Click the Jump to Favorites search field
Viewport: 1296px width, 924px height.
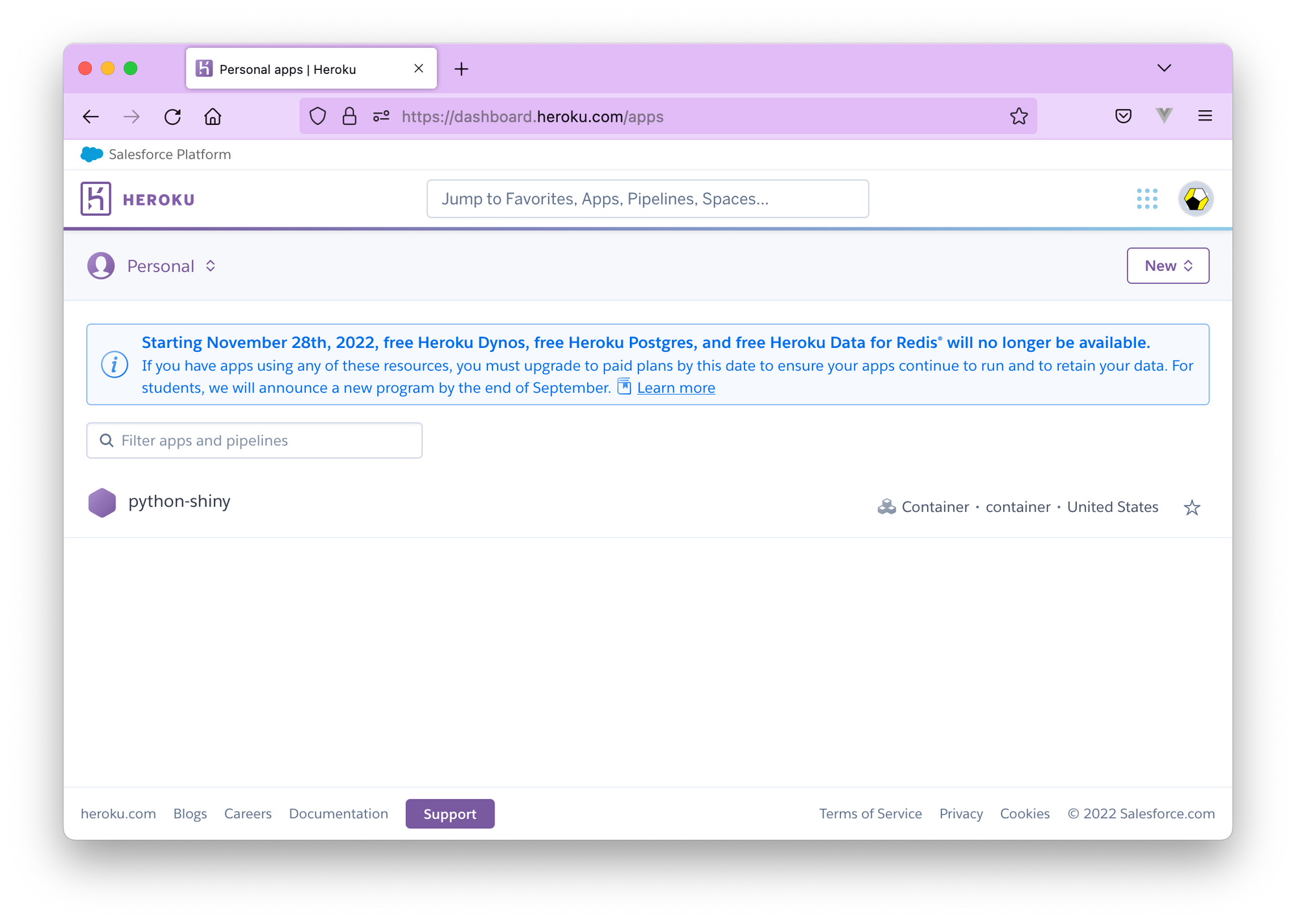coord(647,199)
